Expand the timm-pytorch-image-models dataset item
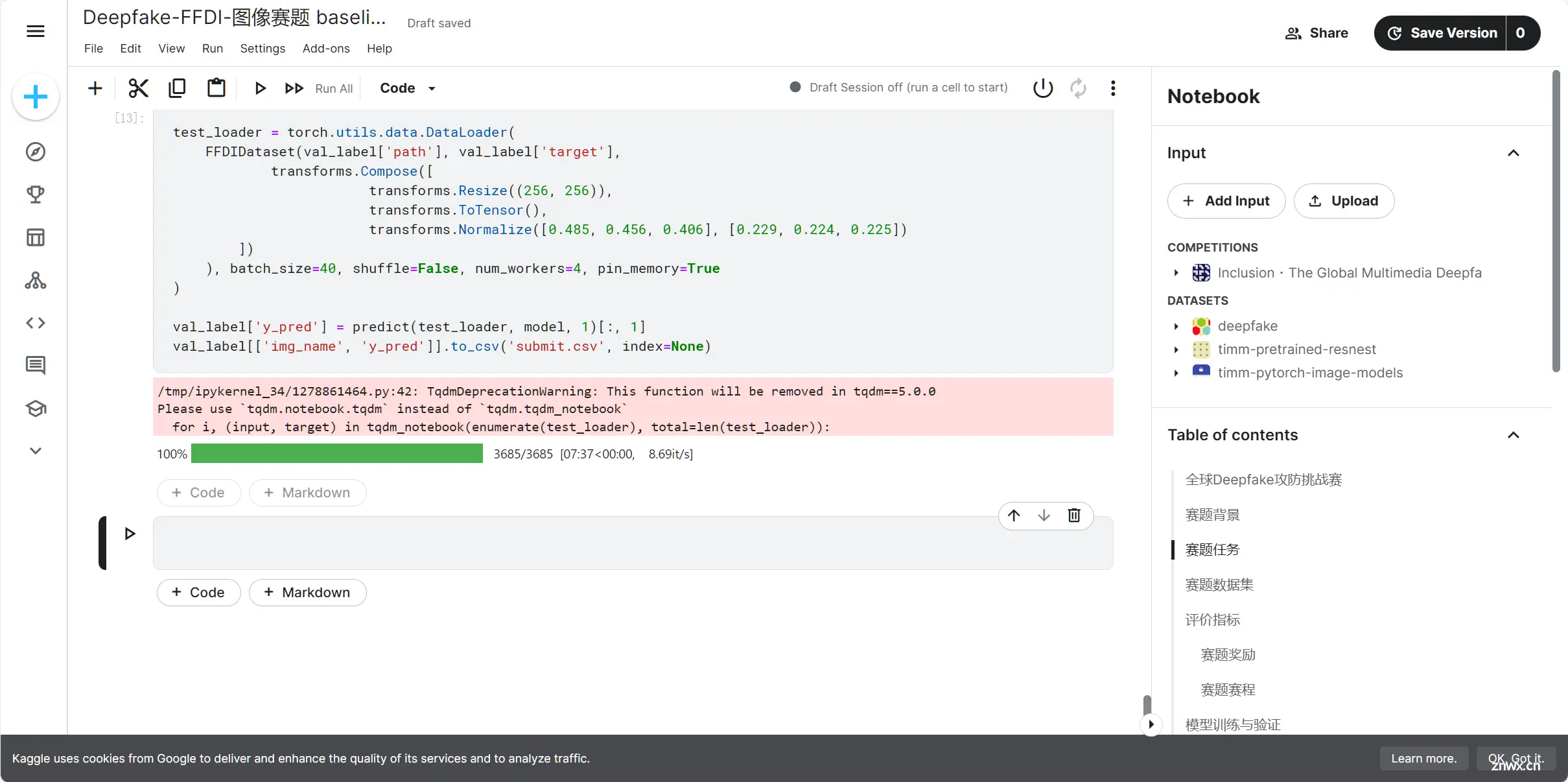Image resolution: width=1568 pixels, height=782 pixels. [x=1176, y=373]
